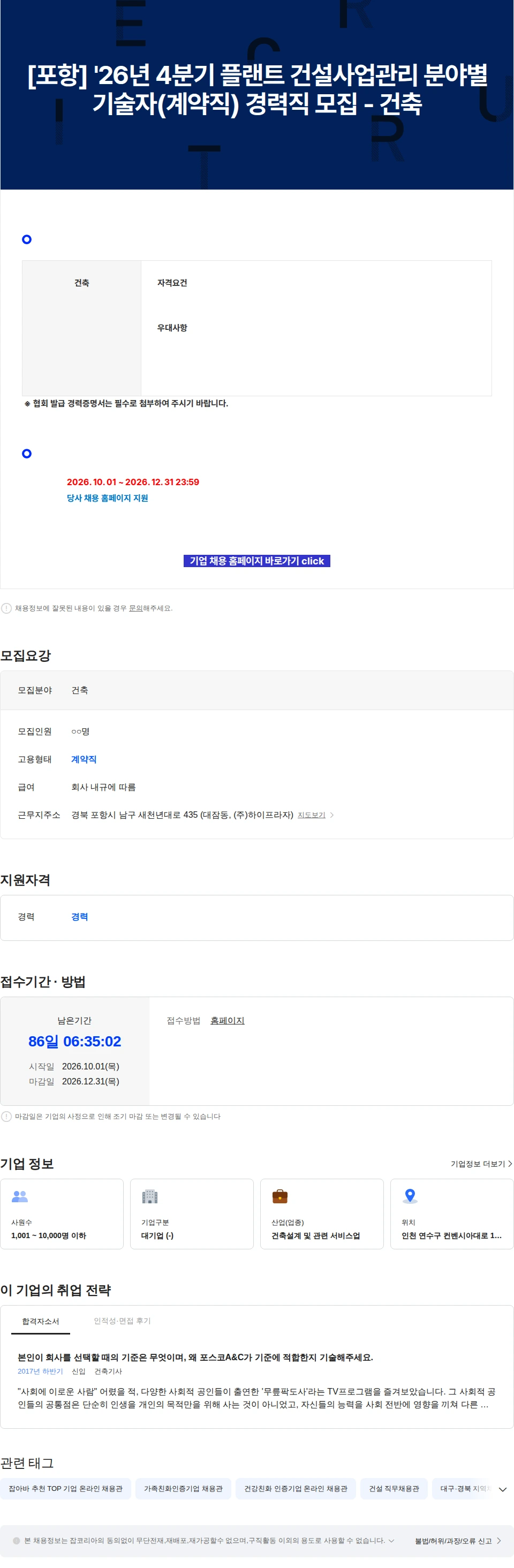514x1568 pixels.
Task: Click the 기업 채용 홈페이지 바로가기 click button
Action: click(256, 561)
